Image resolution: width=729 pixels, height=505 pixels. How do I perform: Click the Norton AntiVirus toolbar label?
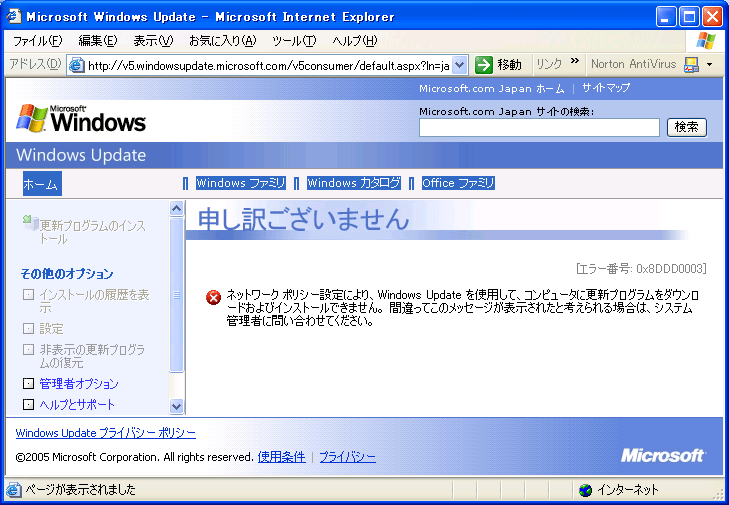[633, 64]
